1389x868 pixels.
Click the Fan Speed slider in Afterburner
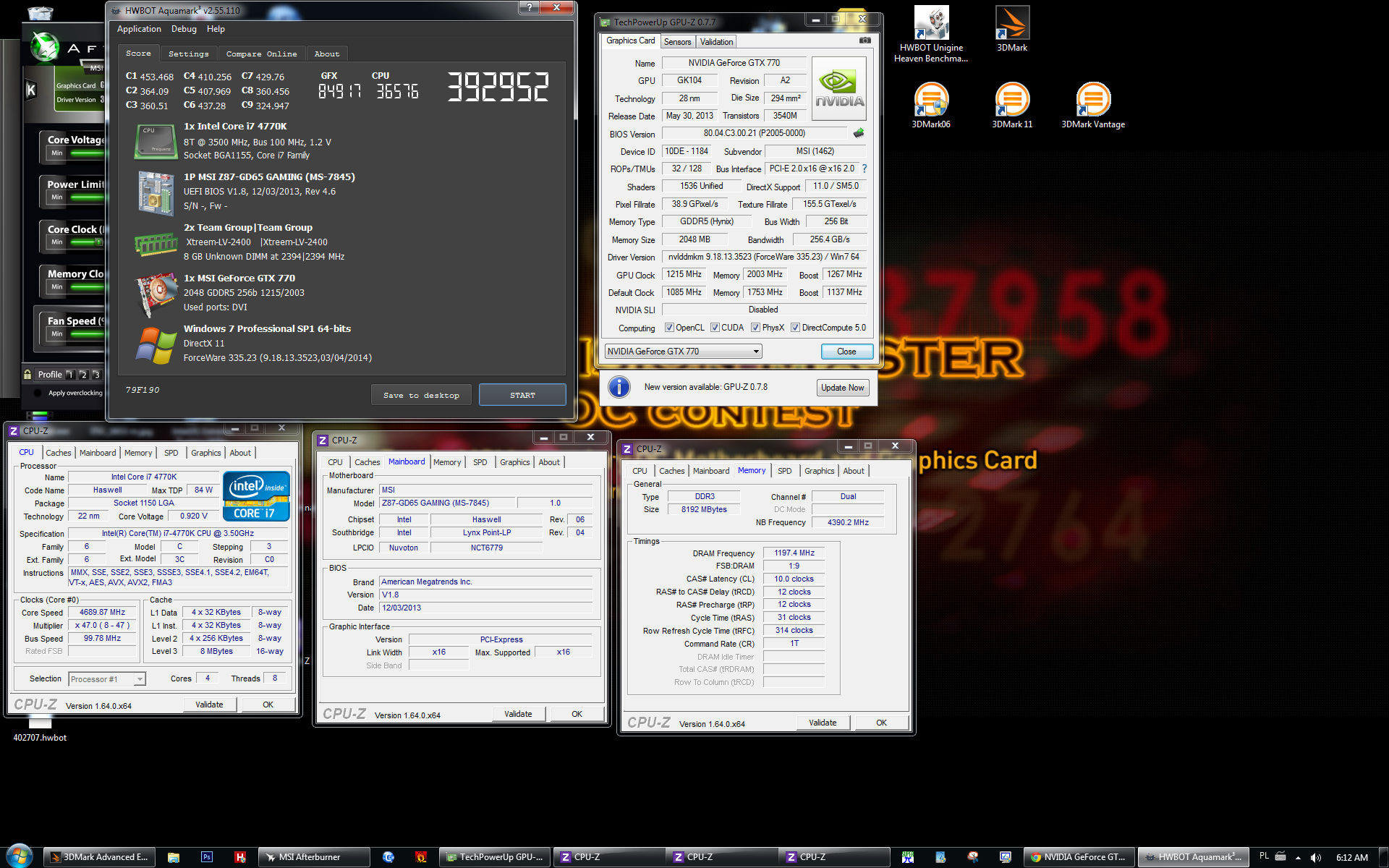click(x=85, y=334)
